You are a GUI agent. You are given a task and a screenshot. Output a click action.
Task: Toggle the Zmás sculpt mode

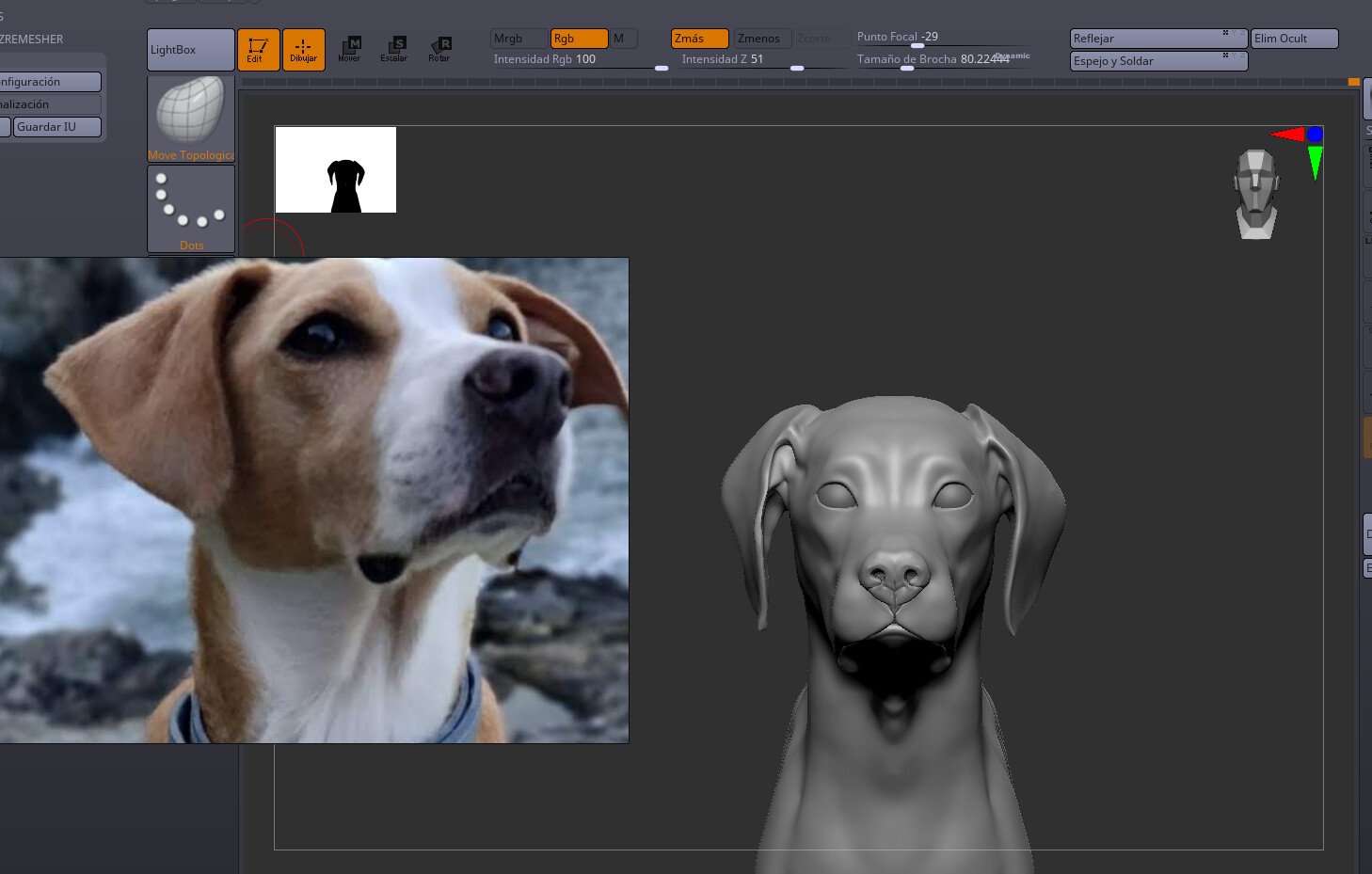pos(699,39)
